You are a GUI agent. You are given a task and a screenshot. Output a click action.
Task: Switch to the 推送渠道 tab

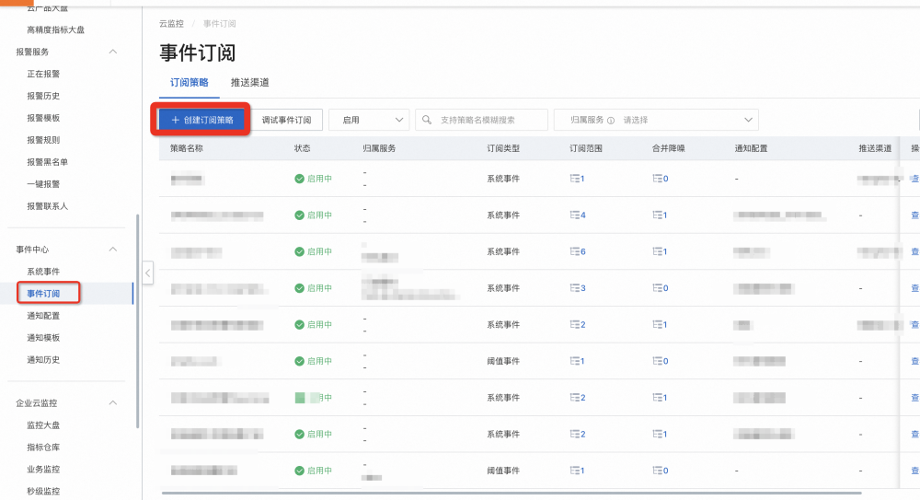(249, 83)
